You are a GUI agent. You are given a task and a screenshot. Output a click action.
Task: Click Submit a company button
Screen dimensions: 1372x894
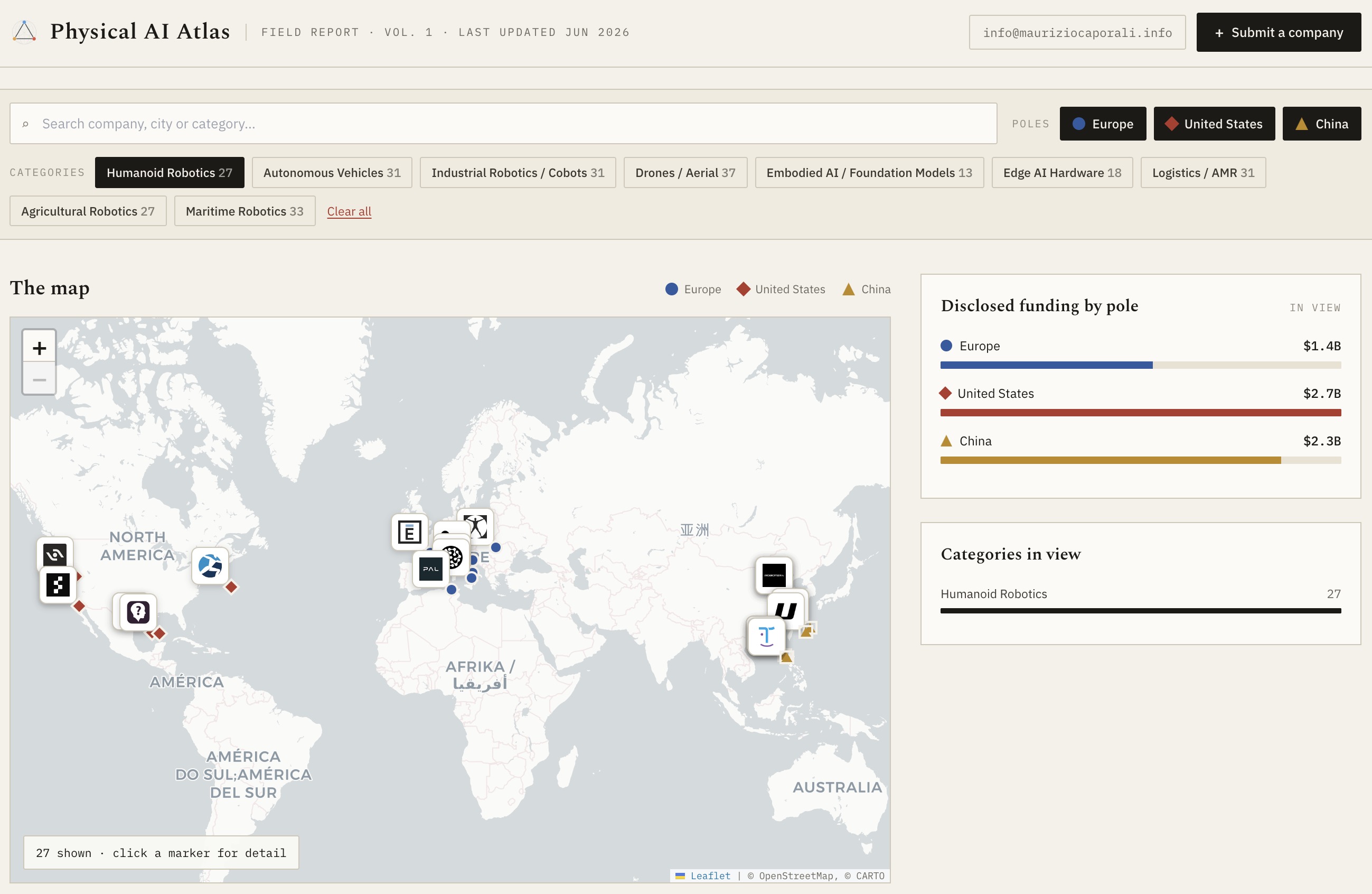1279,32
